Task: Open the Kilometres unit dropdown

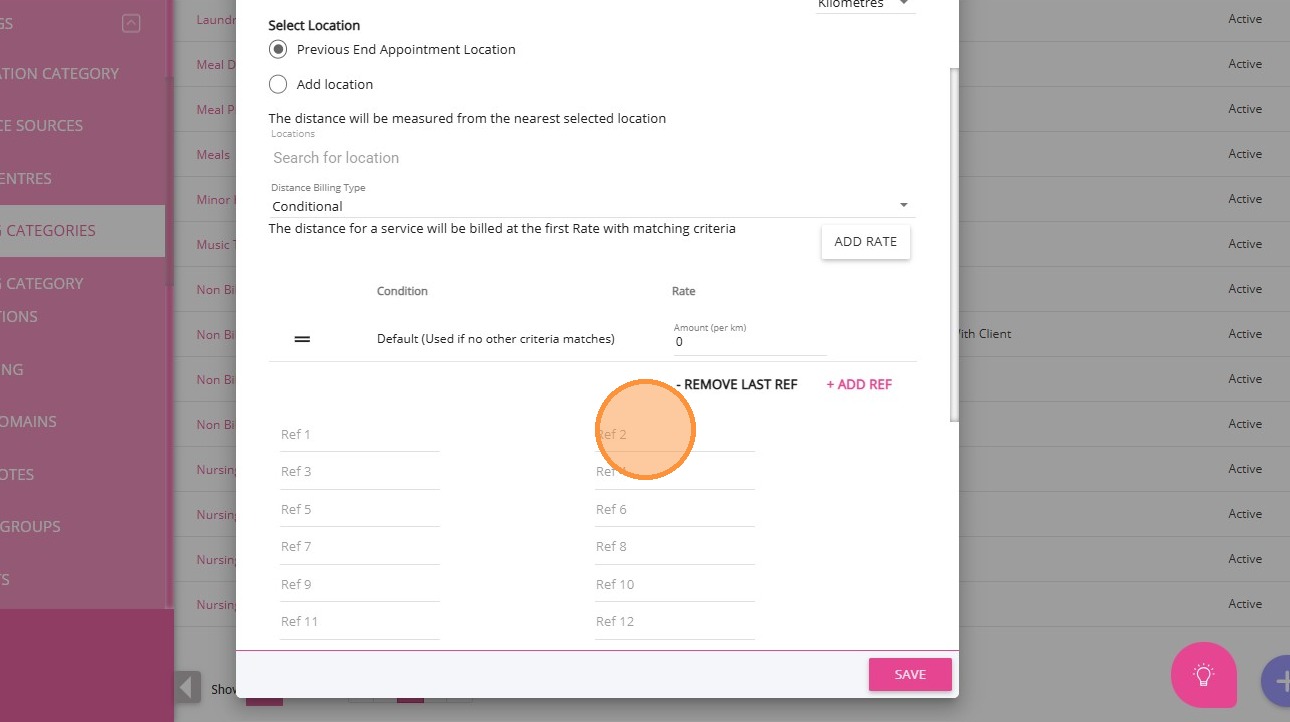Action: point(864,5)
